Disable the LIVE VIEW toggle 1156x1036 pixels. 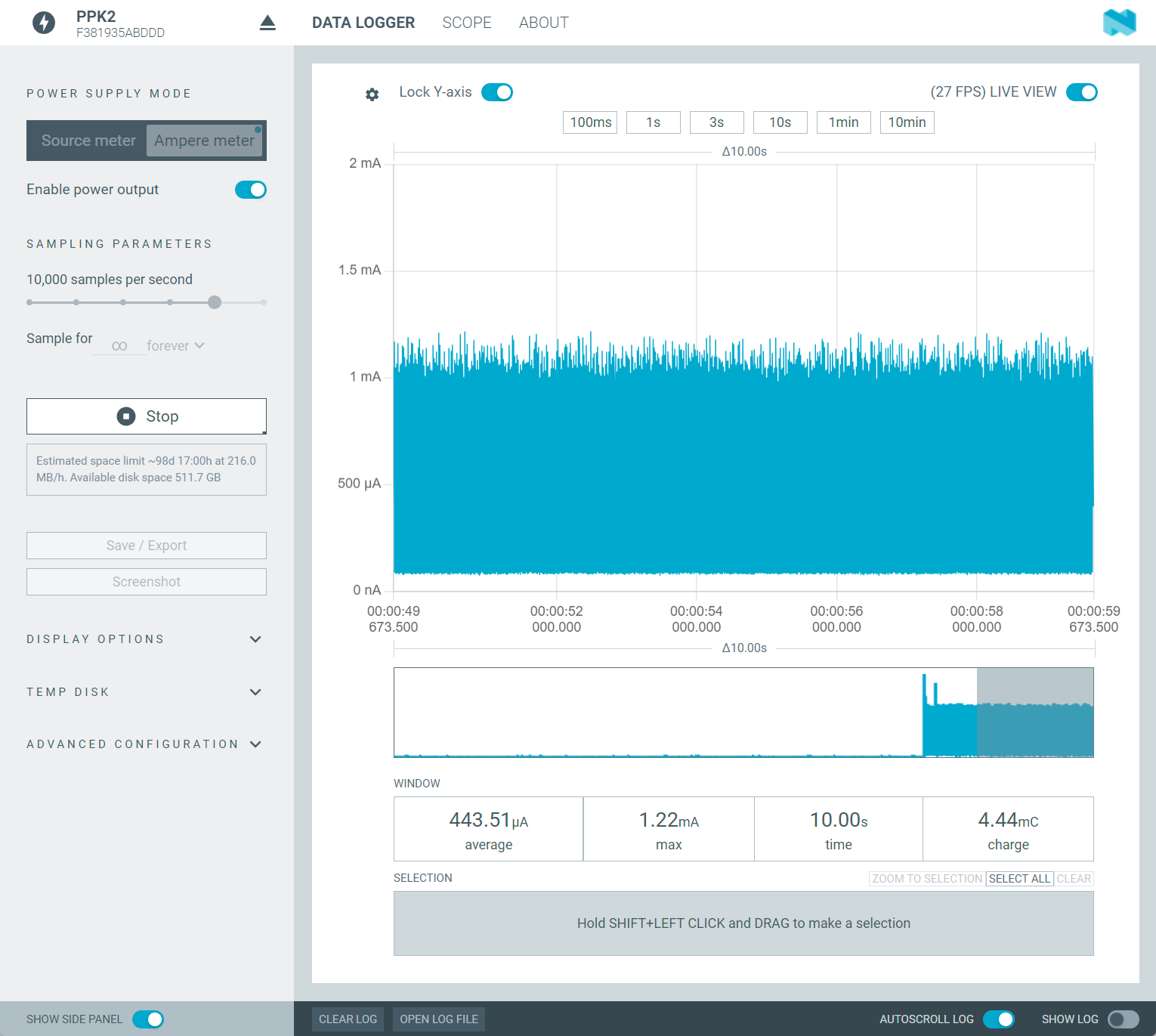click(1081, 92)
